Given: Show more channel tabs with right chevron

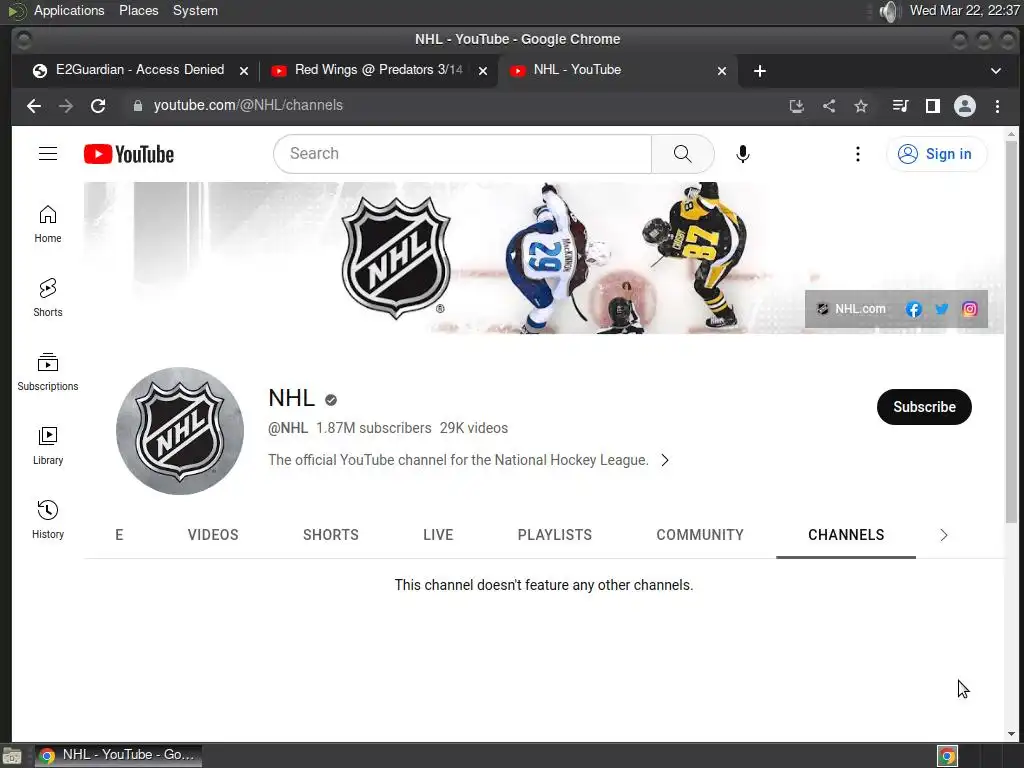Looking at the screenshot, I should point(944,535).
